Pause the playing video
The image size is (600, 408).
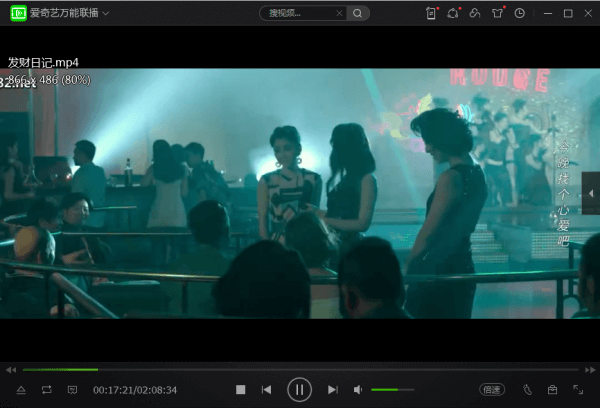click(x=300, y=390)
